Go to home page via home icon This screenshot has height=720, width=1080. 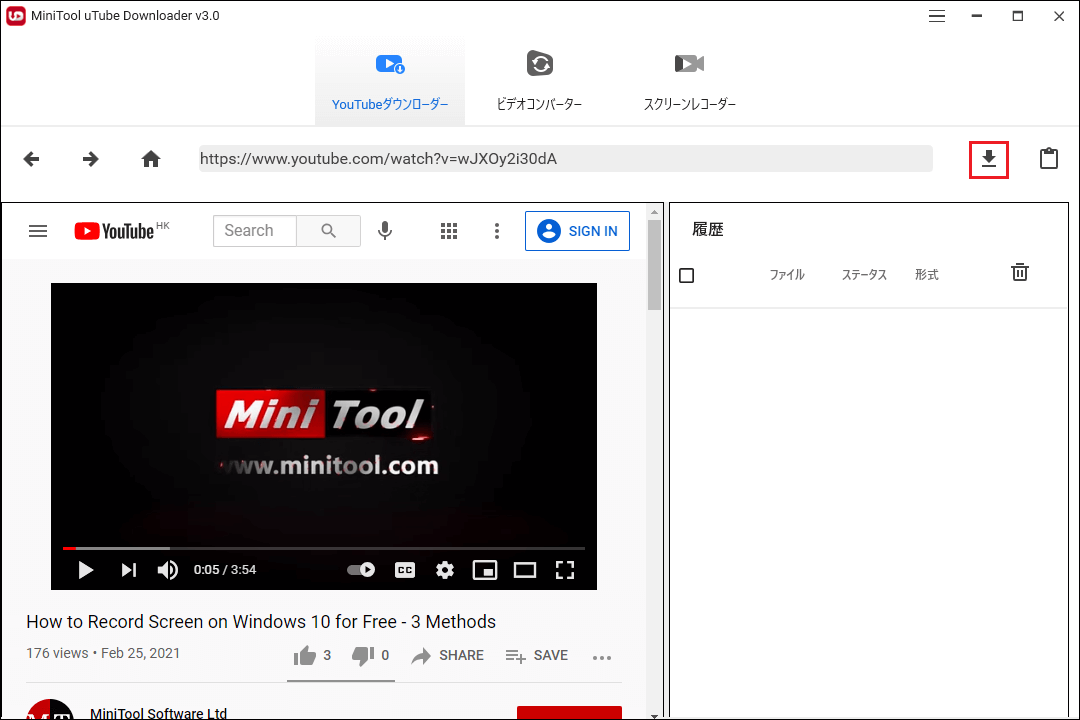[150, 158]
